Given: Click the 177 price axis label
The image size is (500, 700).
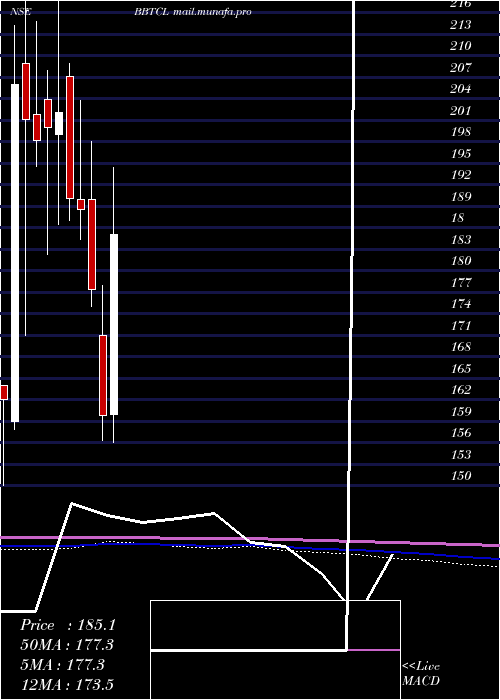Looking at the screenshot, I should [461, 283].
